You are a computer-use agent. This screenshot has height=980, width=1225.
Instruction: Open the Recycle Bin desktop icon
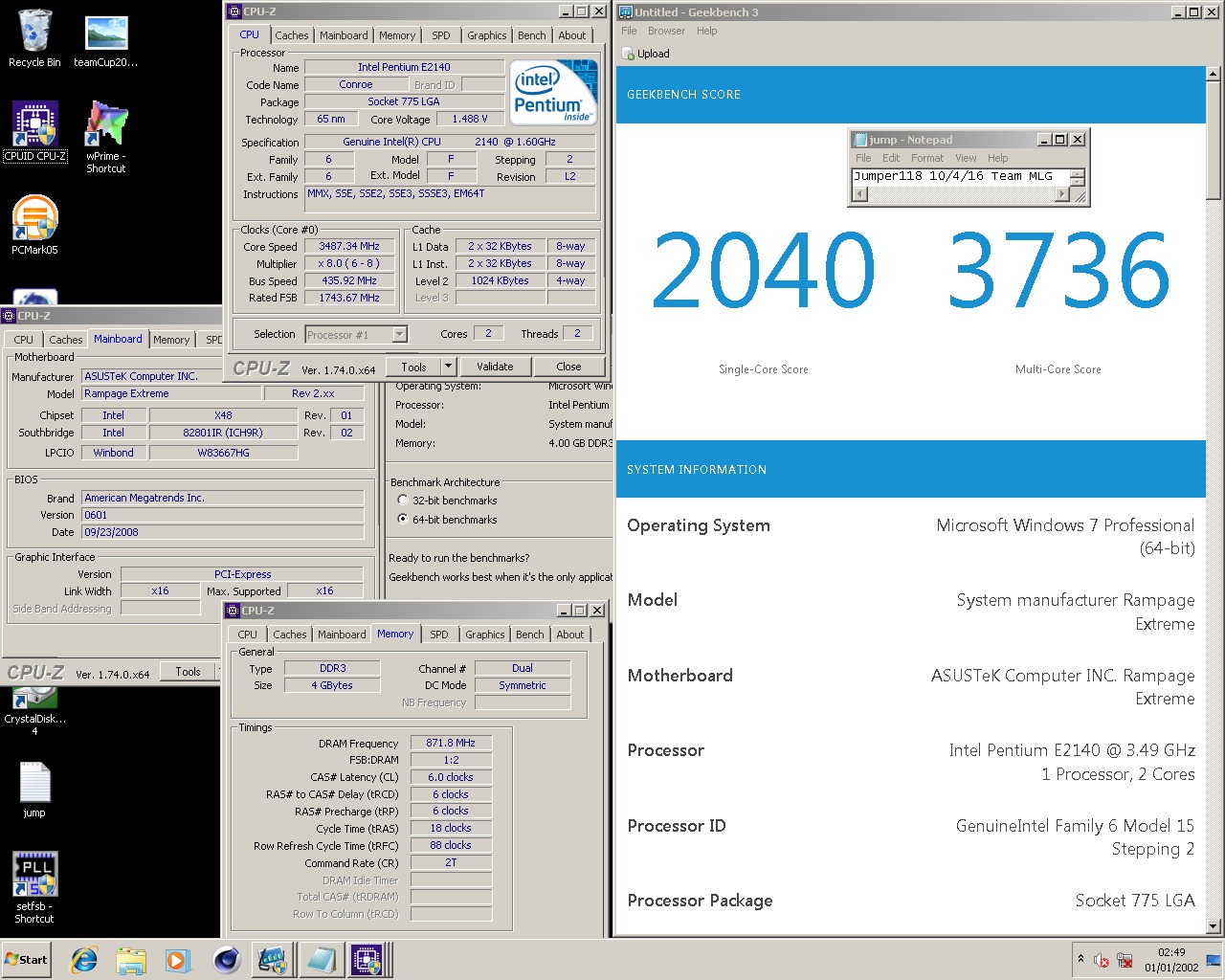(x=33, y=39)
